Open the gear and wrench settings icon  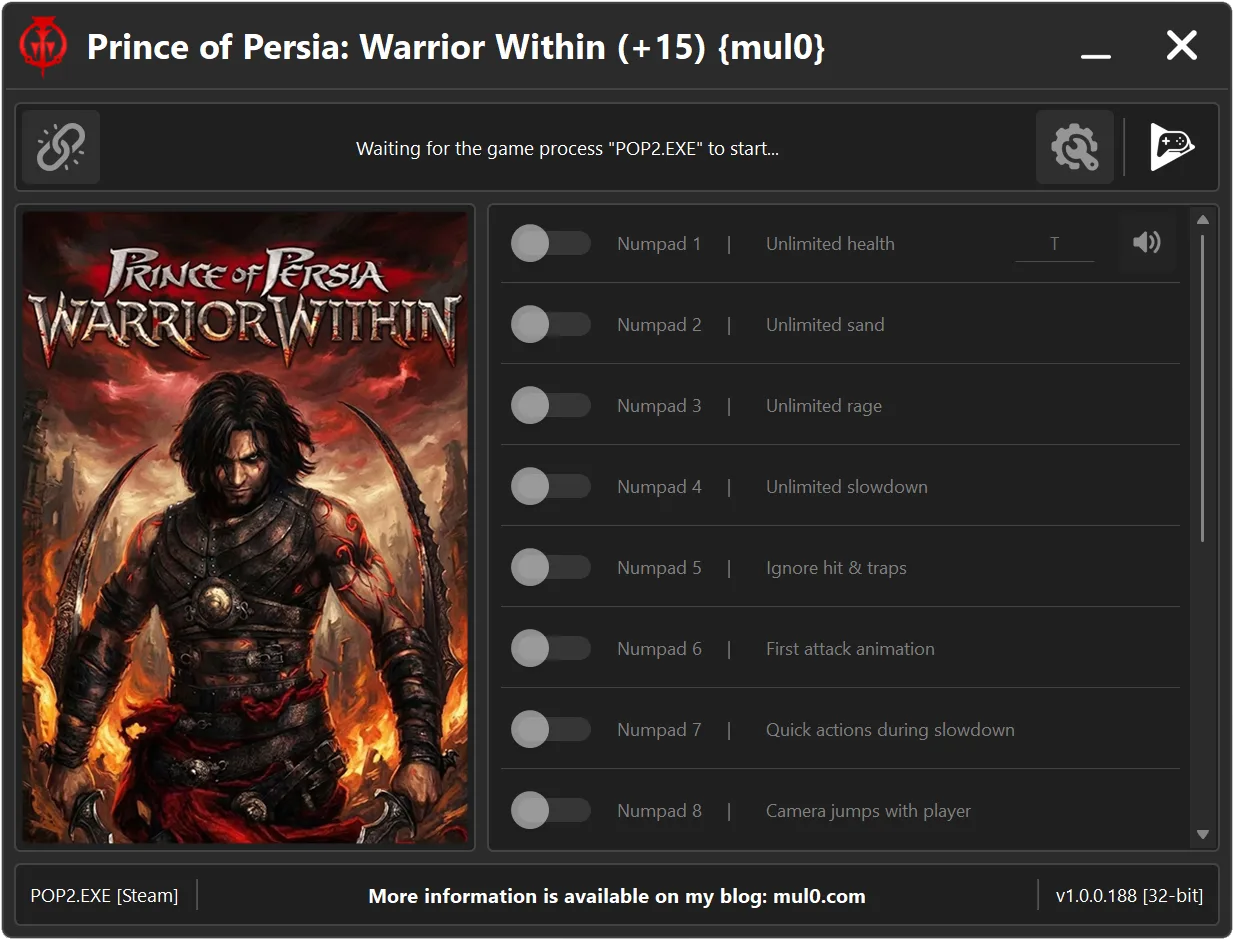pyautogui.click(x=1075, y=148)
